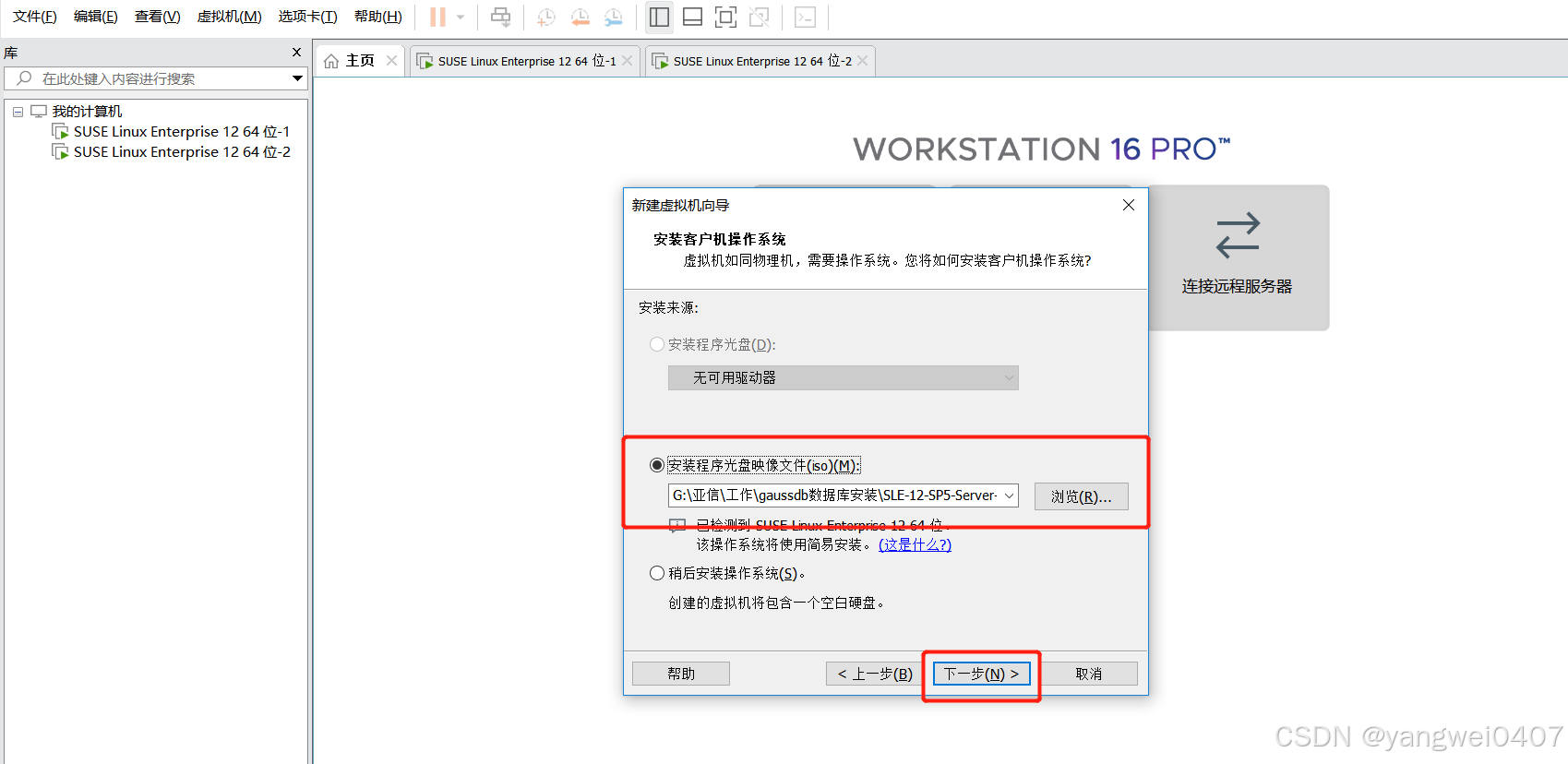Open the 文件(F) menu

click(x=35, y=17)
